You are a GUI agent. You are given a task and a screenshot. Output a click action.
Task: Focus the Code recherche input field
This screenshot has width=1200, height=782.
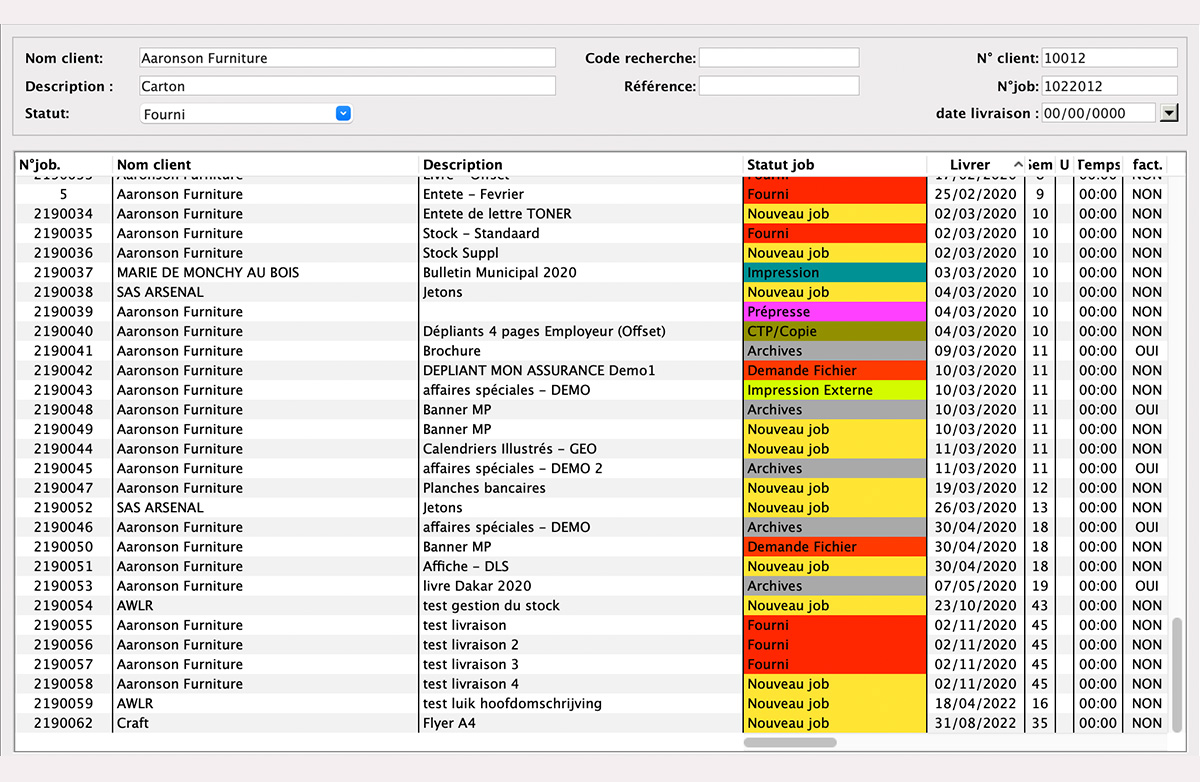click(778, 58)
